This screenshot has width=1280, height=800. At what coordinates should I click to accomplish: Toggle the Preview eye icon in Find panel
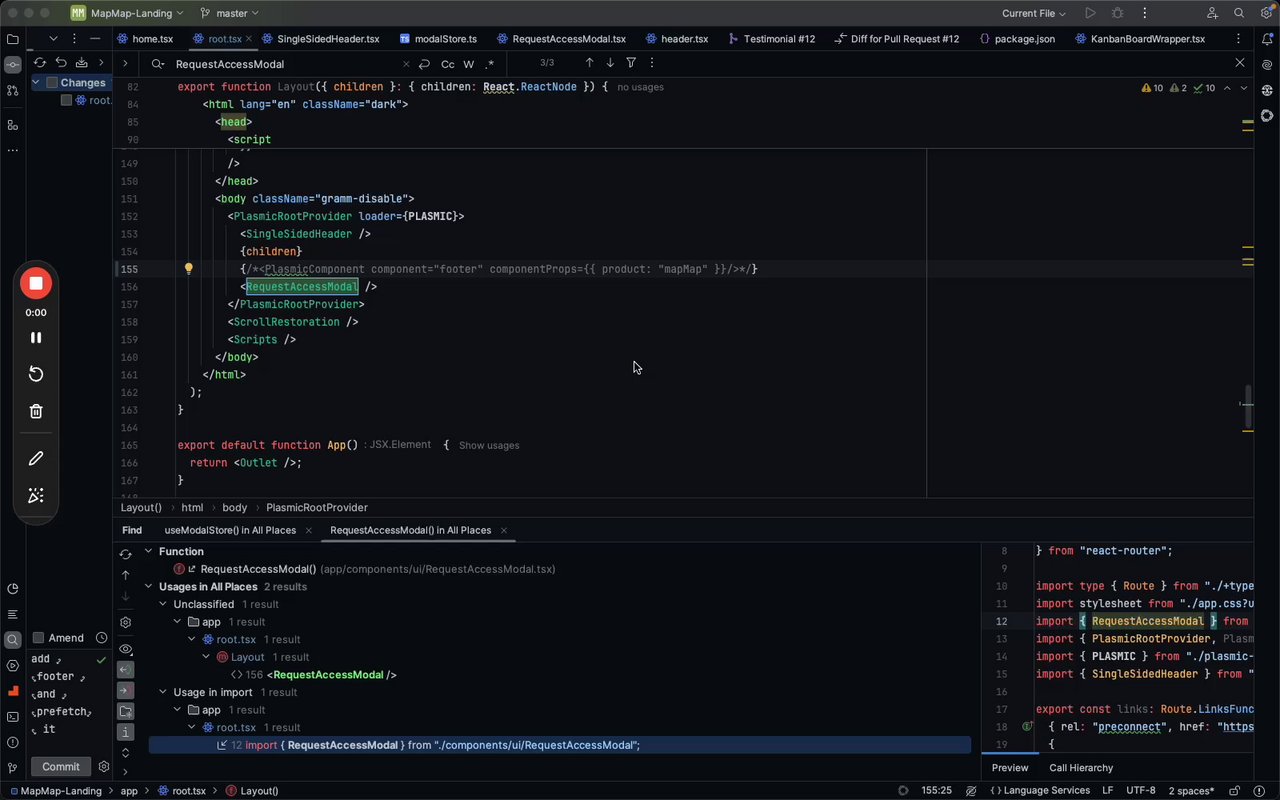(x=125, y=649)
